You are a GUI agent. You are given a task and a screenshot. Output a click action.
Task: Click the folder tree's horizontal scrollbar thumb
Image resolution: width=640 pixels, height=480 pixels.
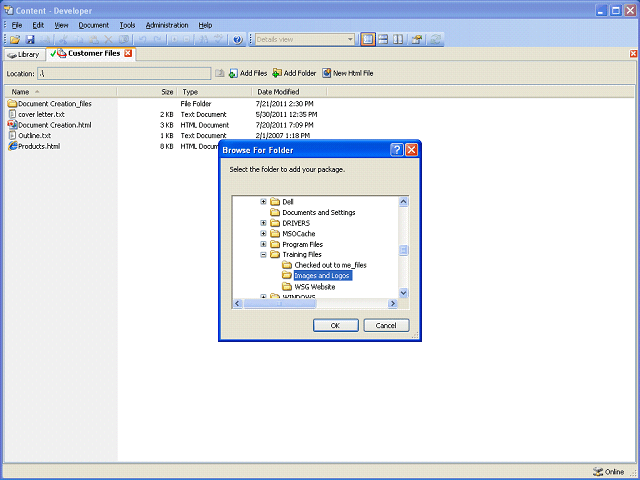(x=280, y=303)
